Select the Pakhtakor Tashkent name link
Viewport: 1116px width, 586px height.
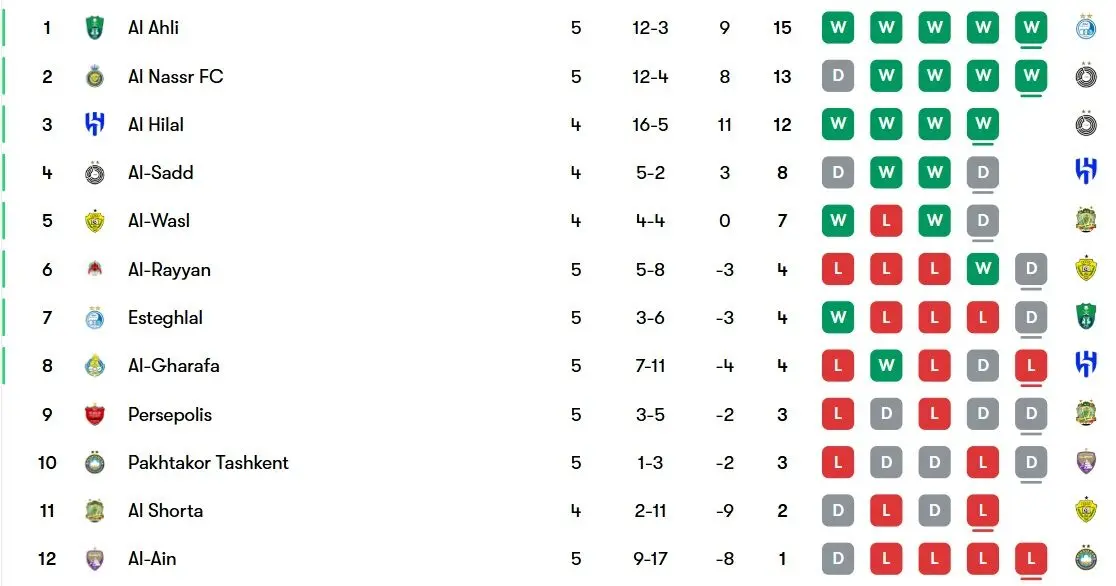pos(208,463)
